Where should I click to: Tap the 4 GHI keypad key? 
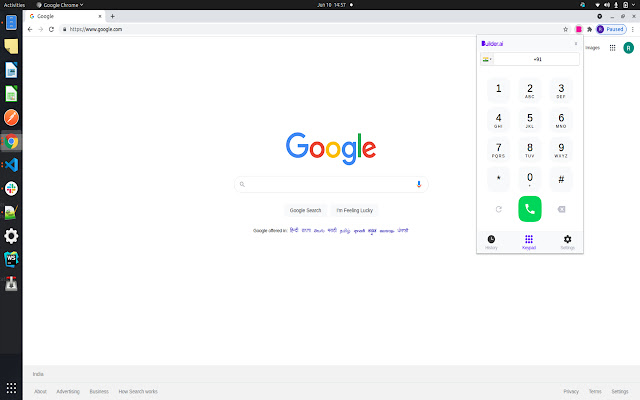click(x=498, y=120)
